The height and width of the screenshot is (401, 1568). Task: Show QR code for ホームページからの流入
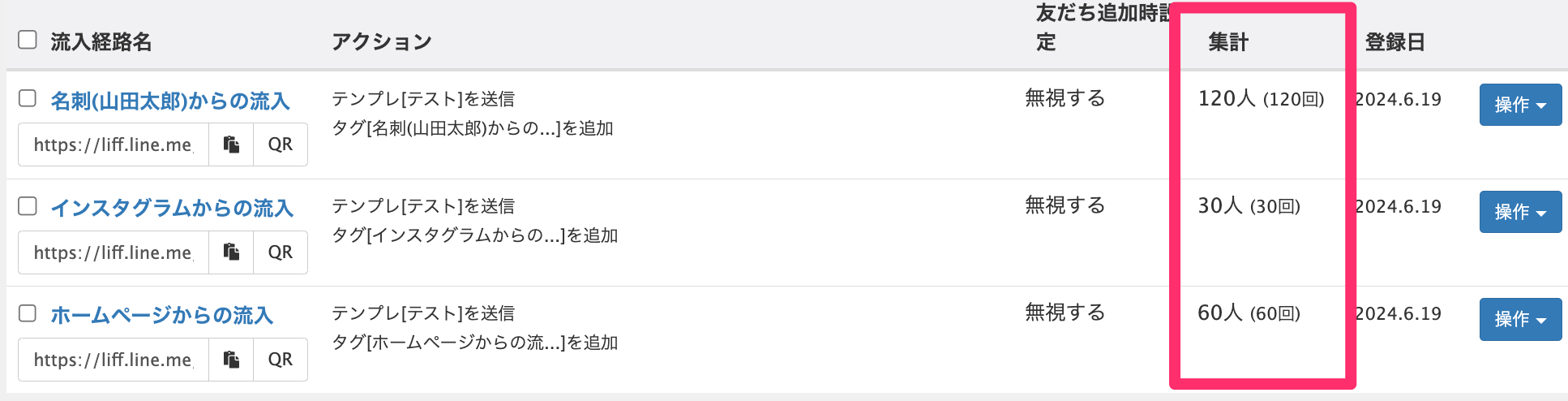281,360
